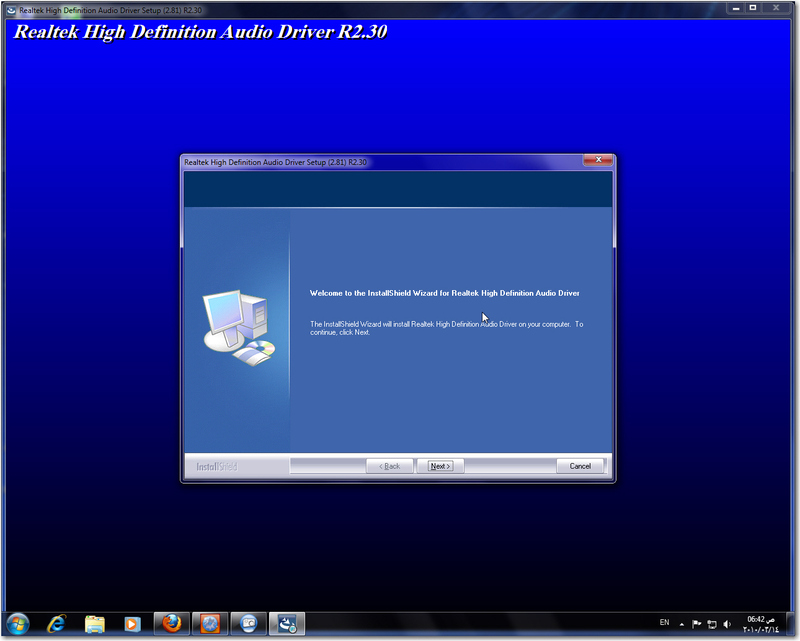Open Windows Explorer folder icon in taskbar
The height and width of the screenshot is (641, 800).
pos(94,624)
